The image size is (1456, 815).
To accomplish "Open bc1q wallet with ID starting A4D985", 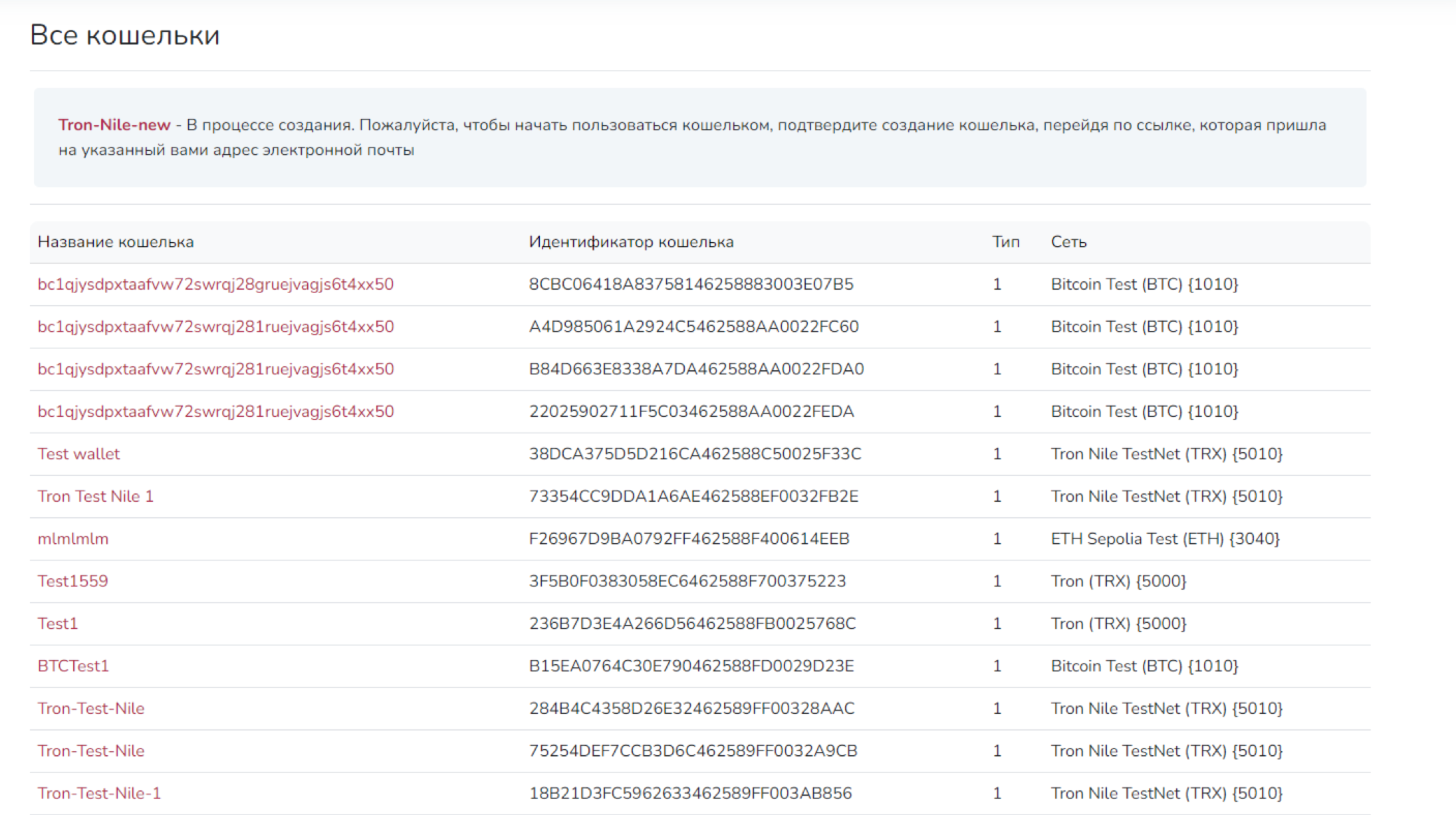I will pos(215,327).
